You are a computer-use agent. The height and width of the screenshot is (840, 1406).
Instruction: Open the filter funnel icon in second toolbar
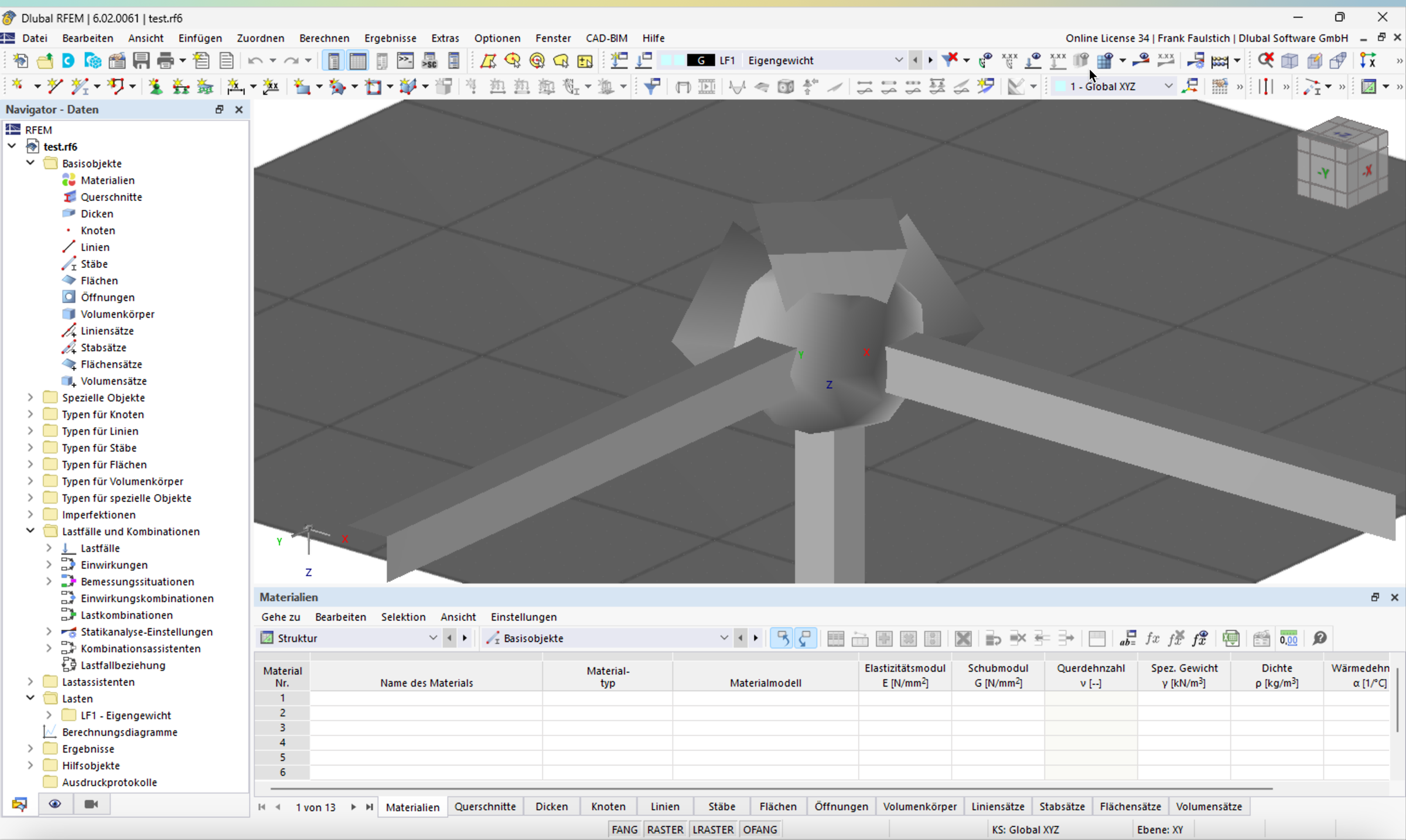point(652,87)
